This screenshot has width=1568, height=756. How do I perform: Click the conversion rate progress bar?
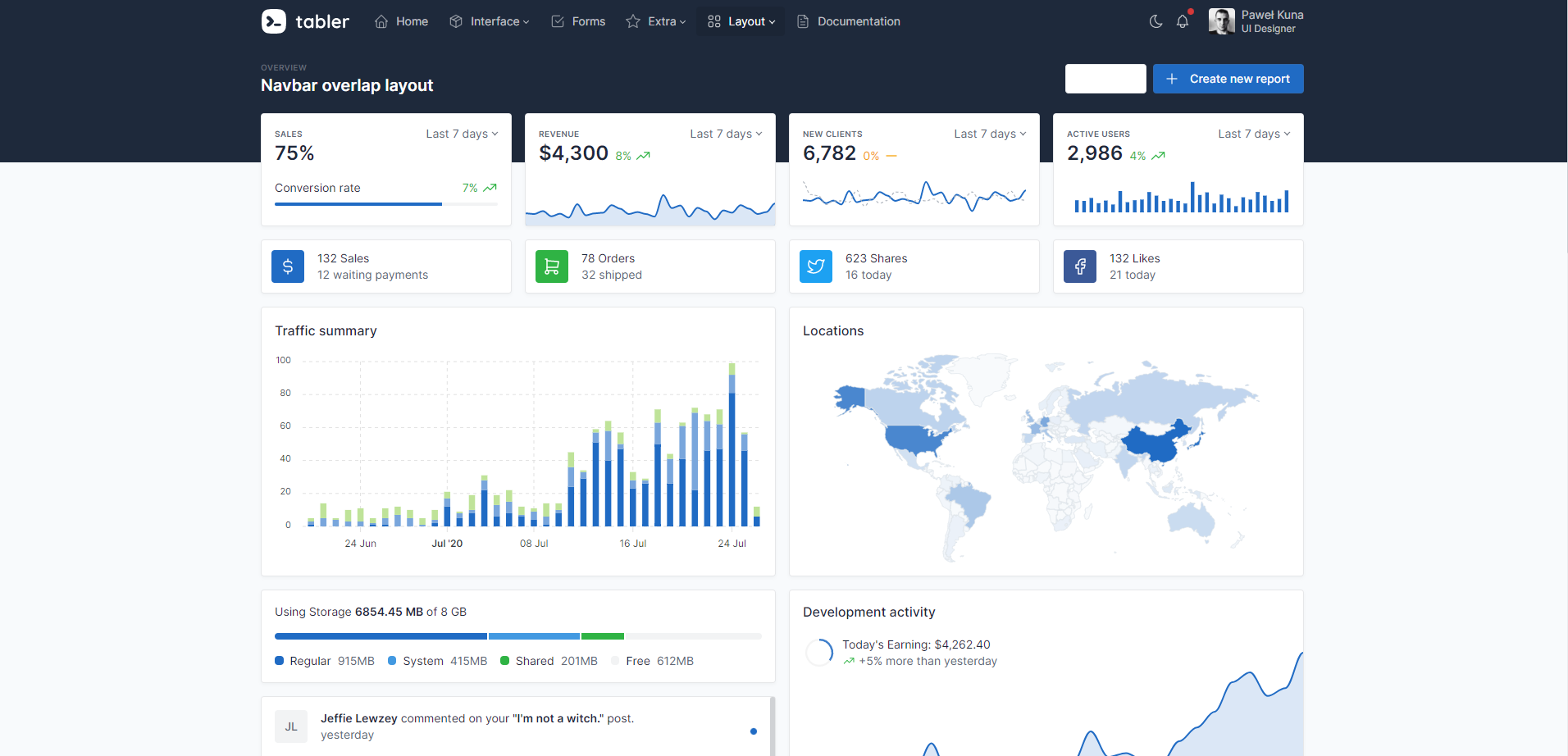(x=386, y=204)
